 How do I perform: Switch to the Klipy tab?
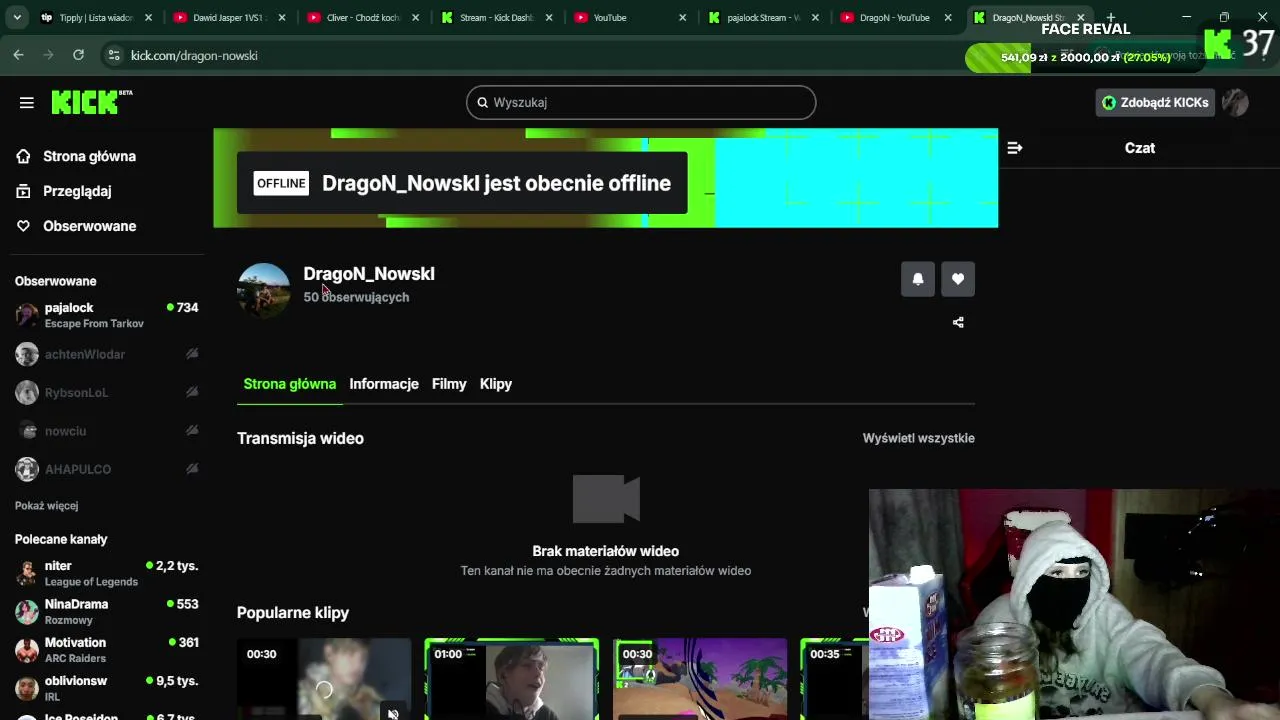(496, 384)
